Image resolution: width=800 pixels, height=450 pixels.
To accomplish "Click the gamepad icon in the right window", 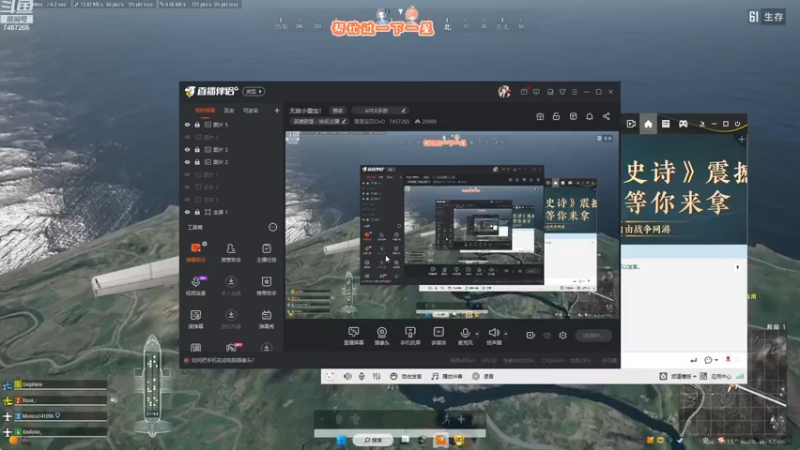I will click(683, 124).
